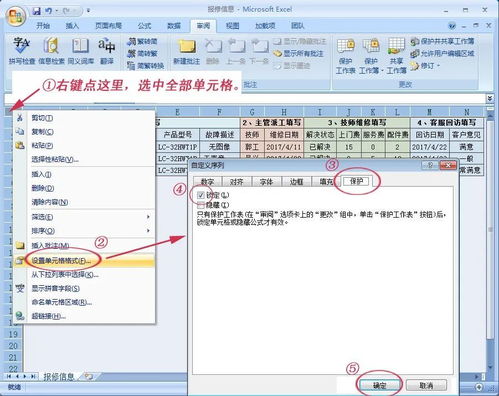The width and height of the screenshot is (499, 396).
Task: Switch to the Fill (填充) tab in the dialog
Action: coord(326,182)
